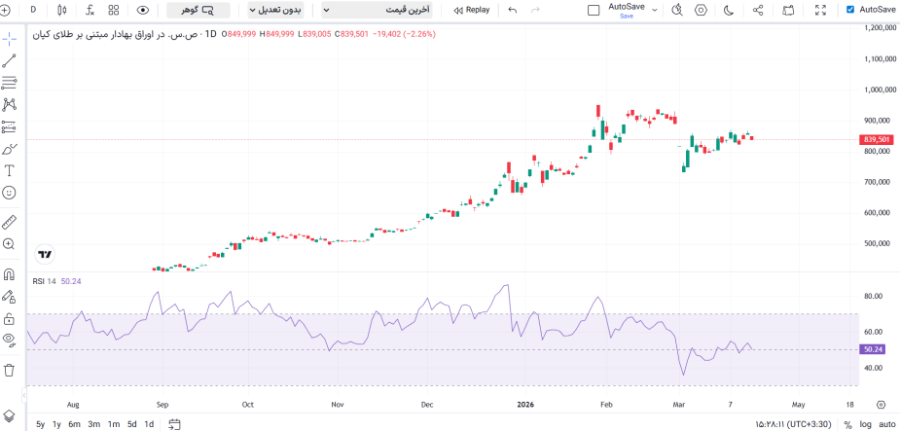Select the 839,501 current price label
The height and width of the screenshot is (431, 900).
875,139
